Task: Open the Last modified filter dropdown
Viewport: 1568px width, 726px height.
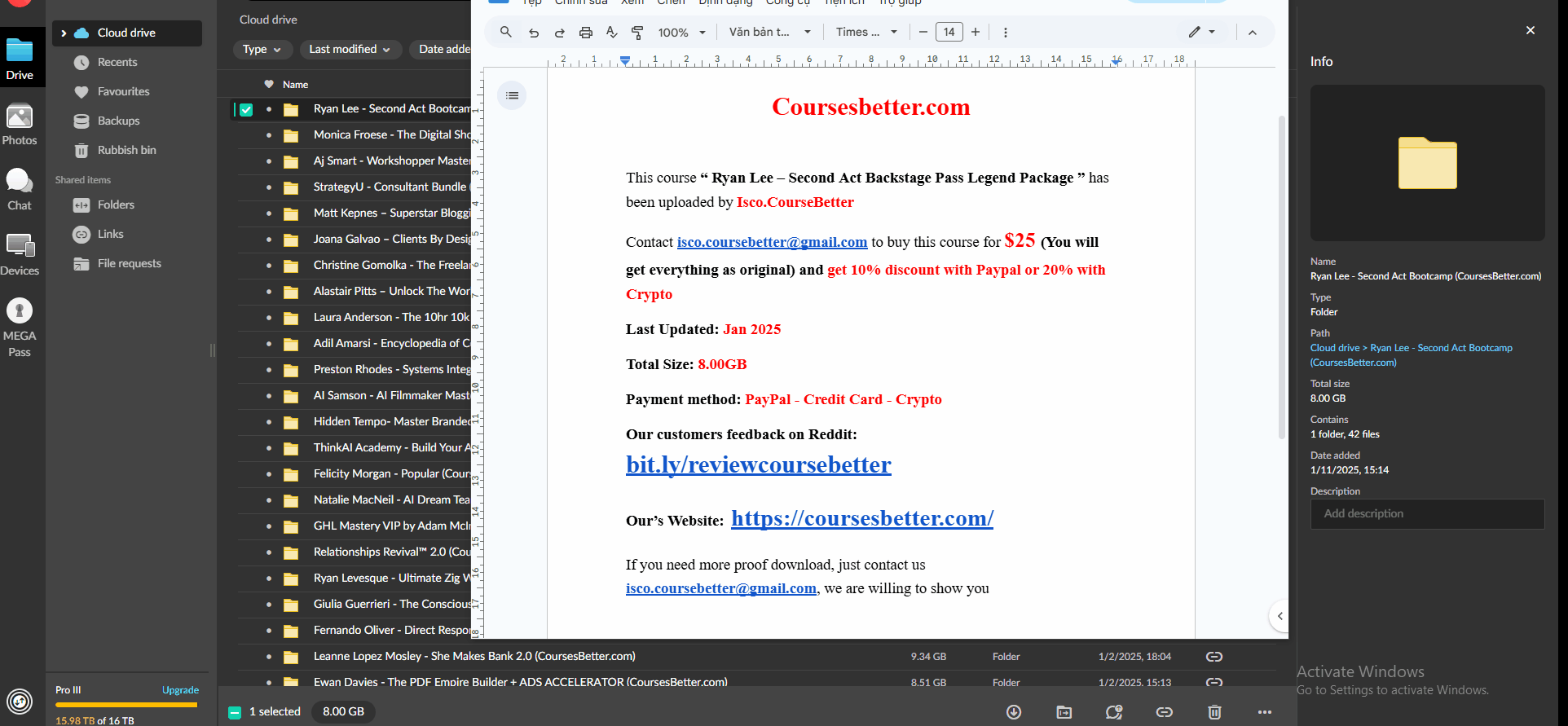Action: (x=350, y=50)
